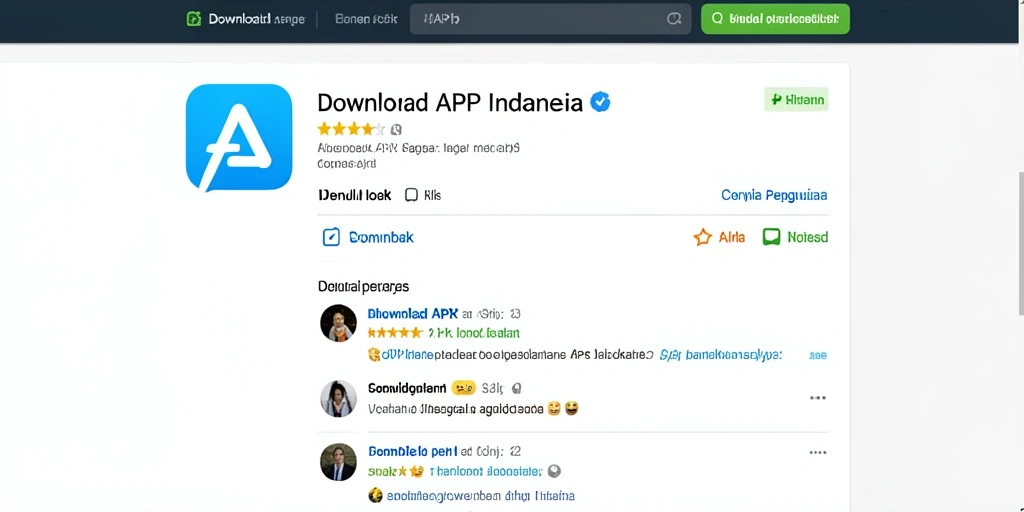This screenshot has height=512, width=1024.
Task: Click the magnifier icon inside header search field
Action: (x=673, y=19)
